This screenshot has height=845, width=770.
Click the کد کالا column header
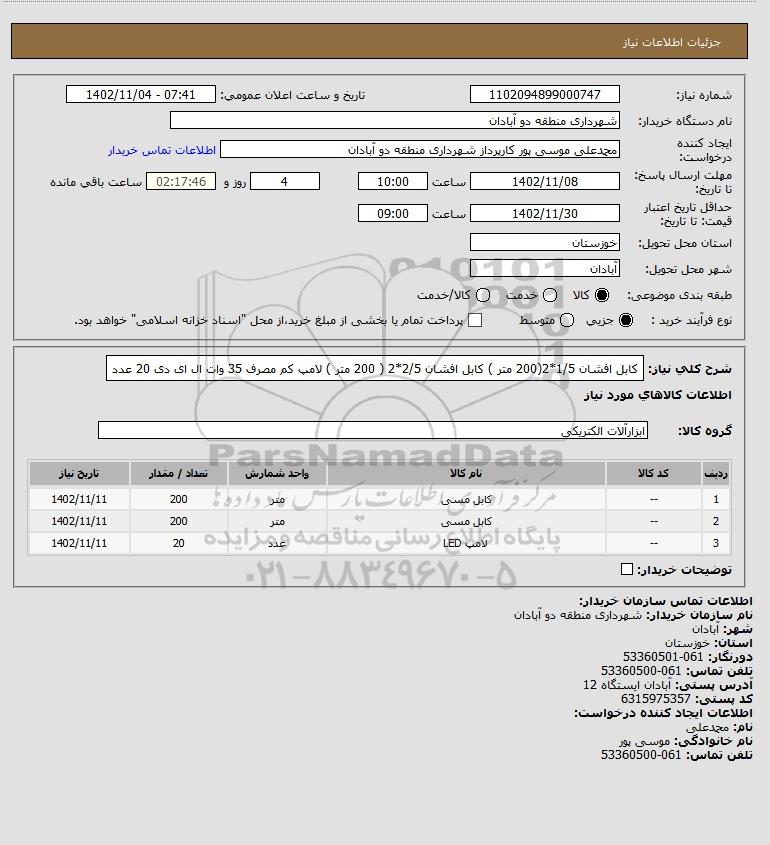click(x=654, y=474)
